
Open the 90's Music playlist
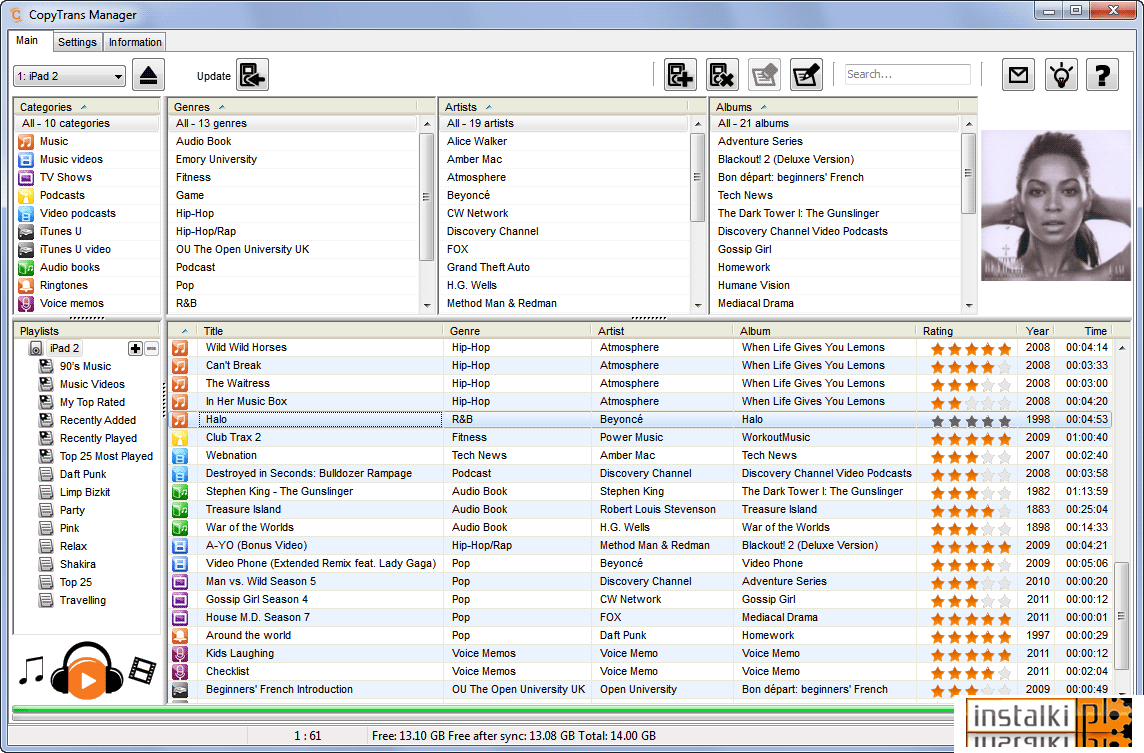point(85,366)
